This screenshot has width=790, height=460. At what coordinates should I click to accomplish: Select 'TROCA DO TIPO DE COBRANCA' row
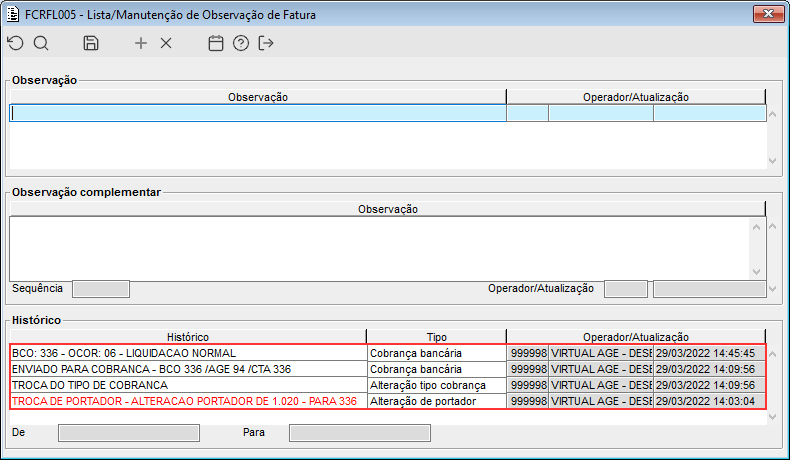click(188, 385)
